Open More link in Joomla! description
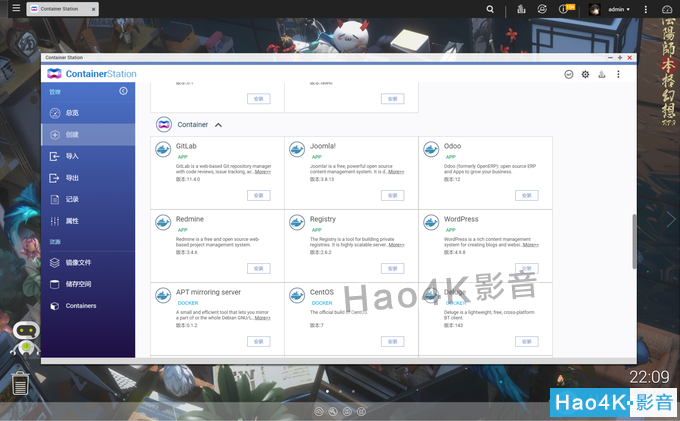Screen dimensions: 680x421 (396, 172)
